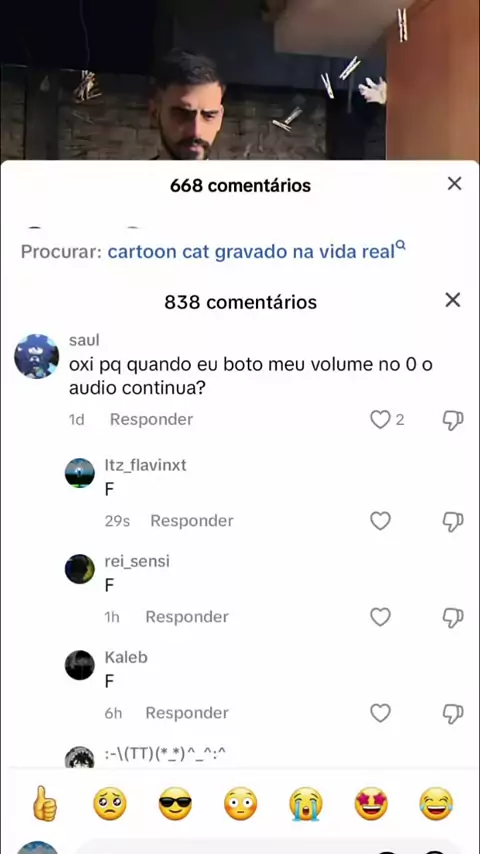Insert the thumbs up emoji

pos(45,804)
